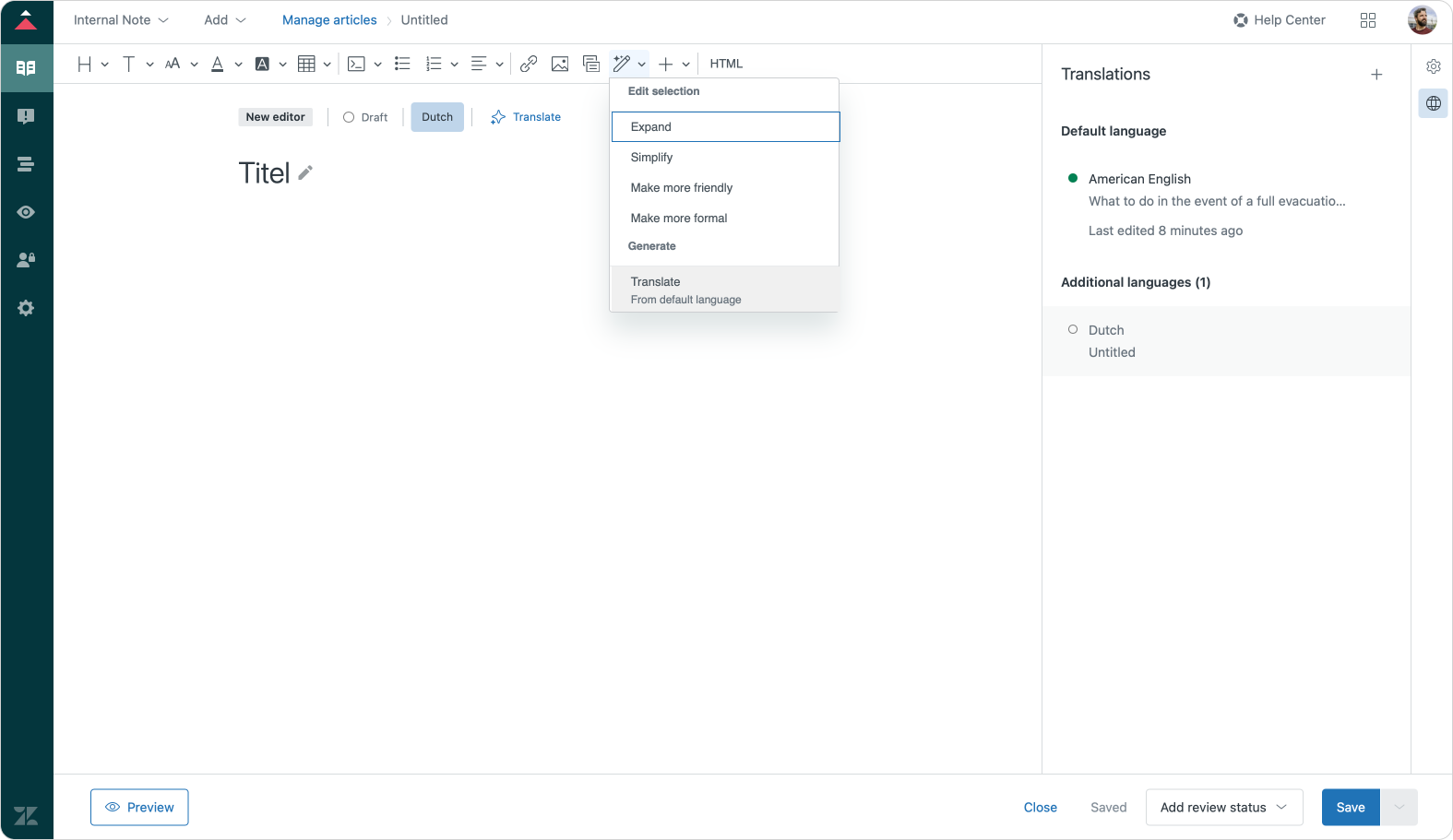
Task: Open the Arrange content sidebar icon
Action: 26,164
